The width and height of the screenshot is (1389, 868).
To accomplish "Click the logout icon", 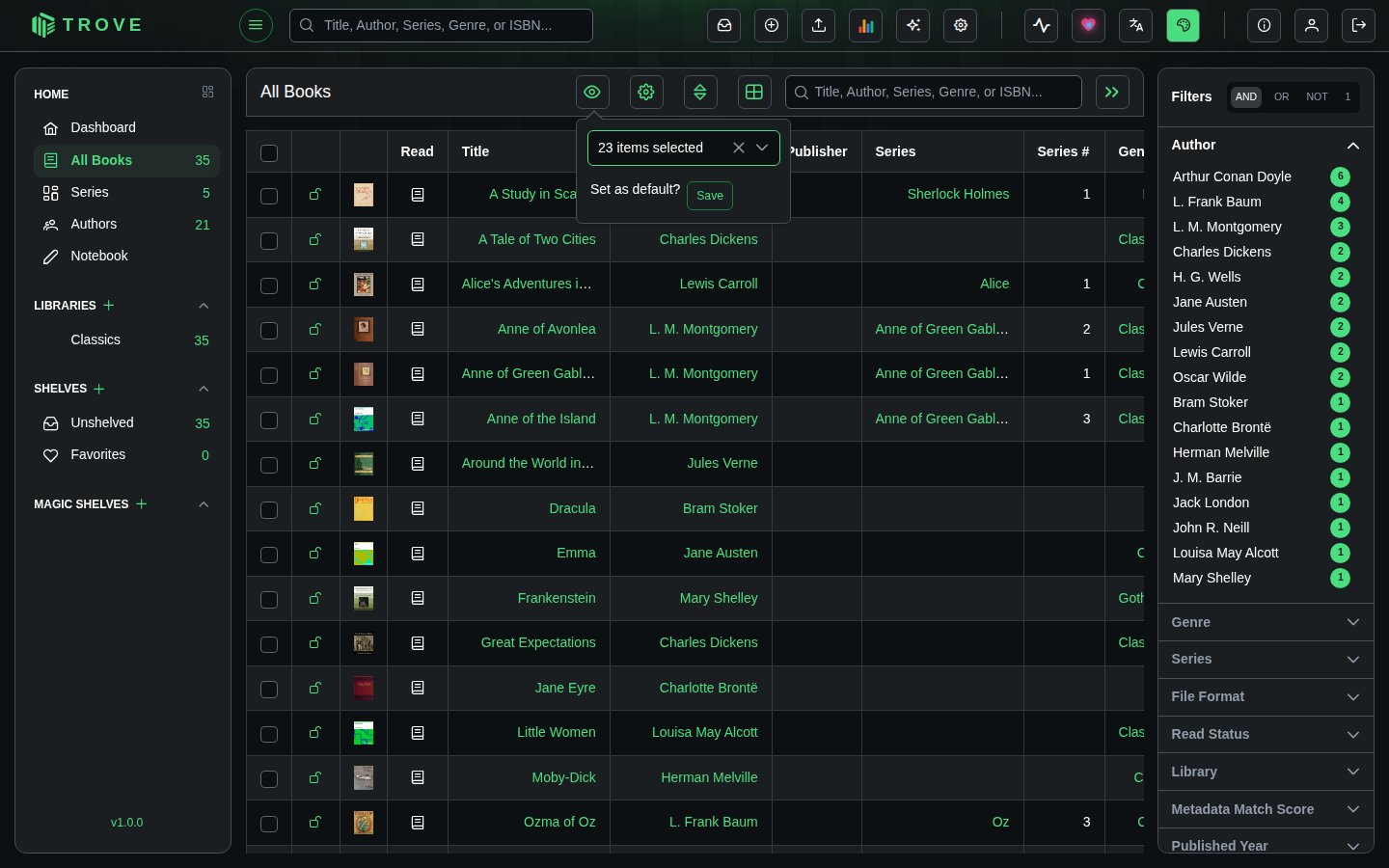I will coord(1359,25).
